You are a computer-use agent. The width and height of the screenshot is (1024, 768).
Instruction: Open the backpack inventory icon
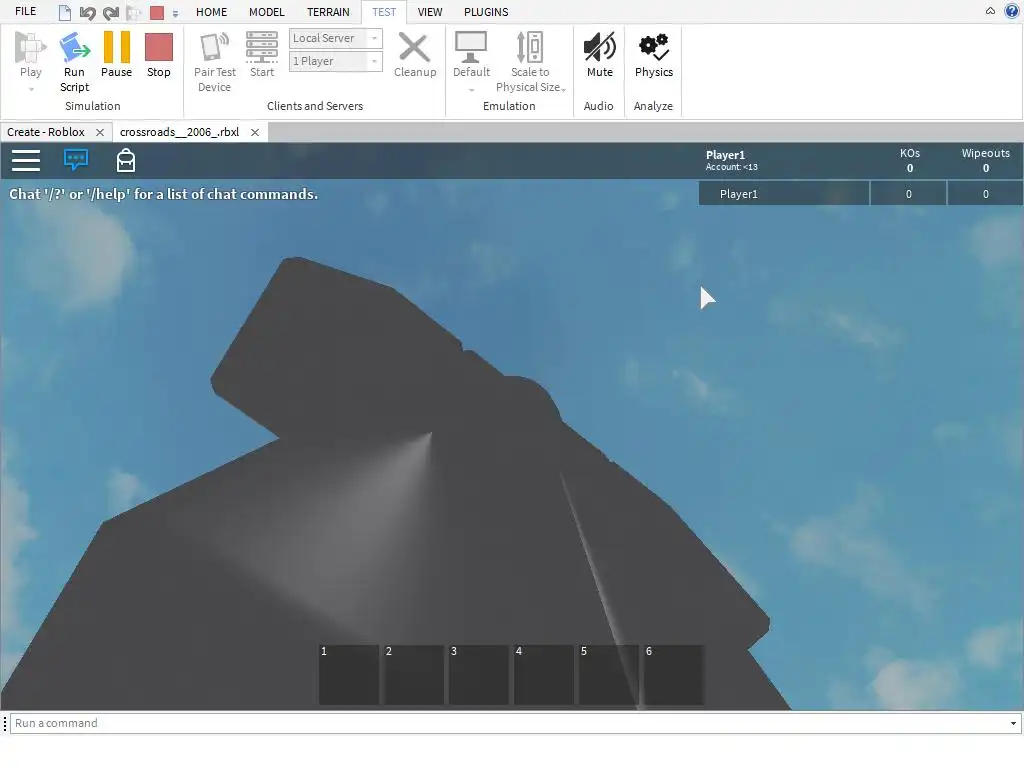pos(125,160)
